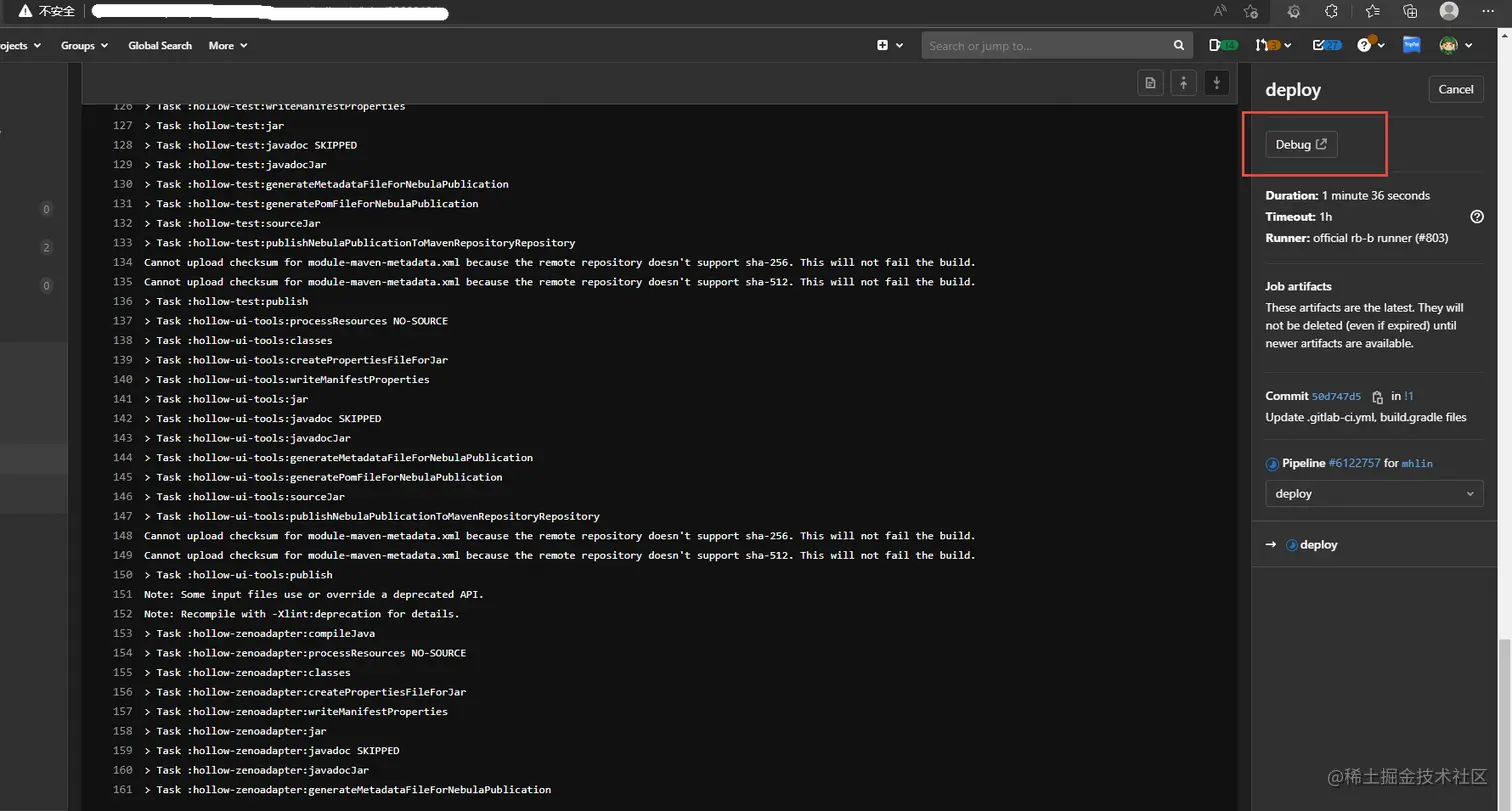Open the help question mark icon
1512x811 pixels.
[x=1366, y=45]
